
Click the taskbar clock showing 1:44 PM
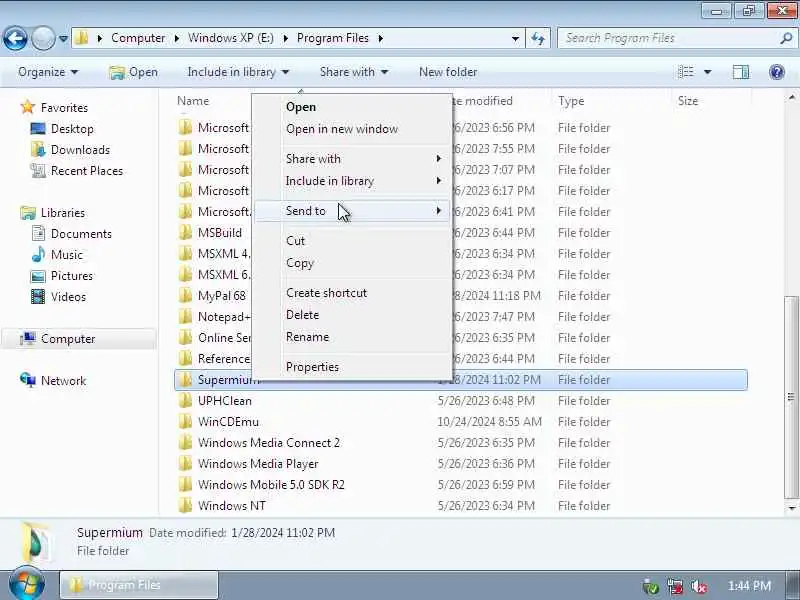tap(749, 586)
